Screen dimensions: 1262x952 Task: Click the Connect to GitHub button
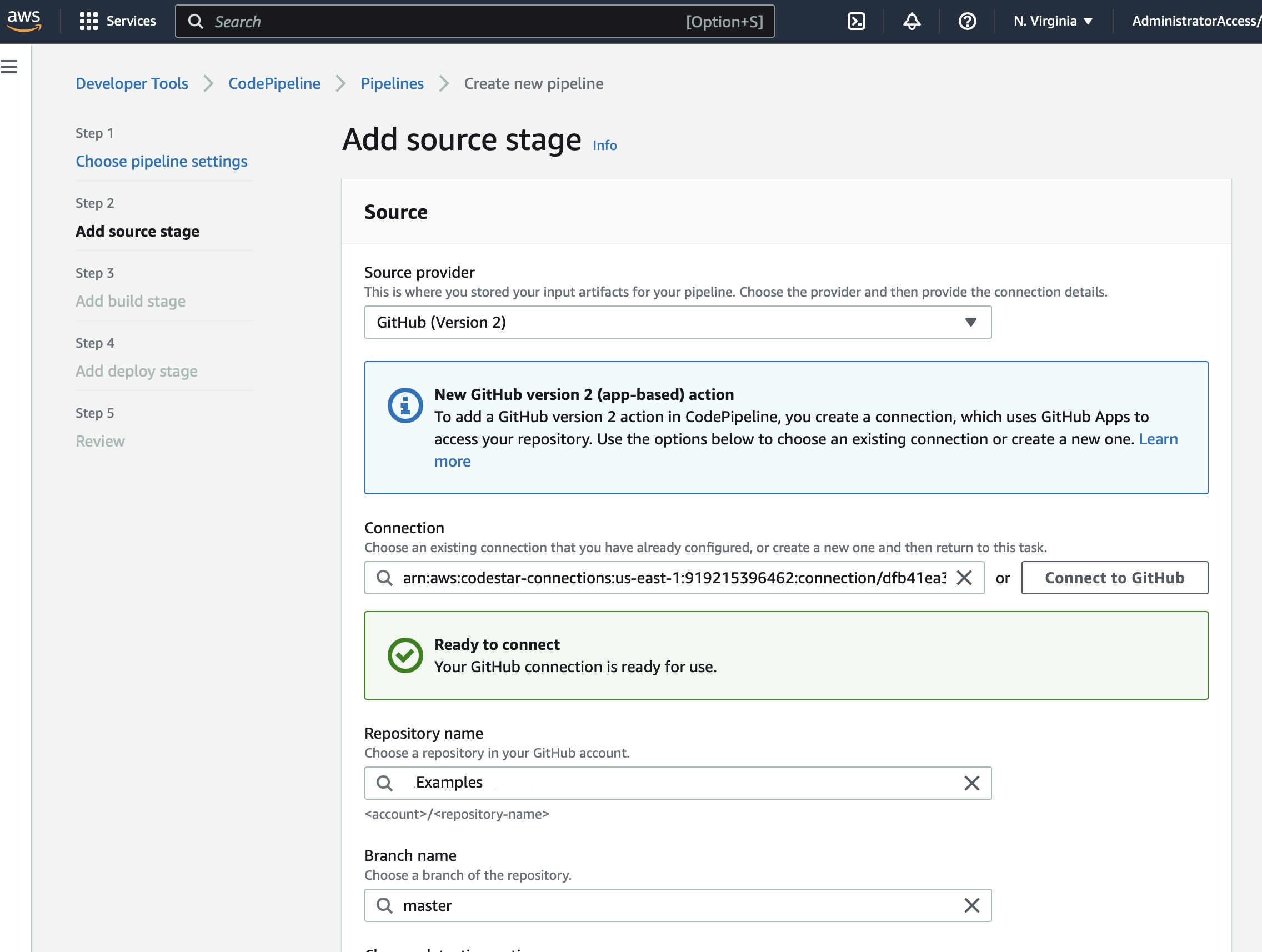point(1114,577)
